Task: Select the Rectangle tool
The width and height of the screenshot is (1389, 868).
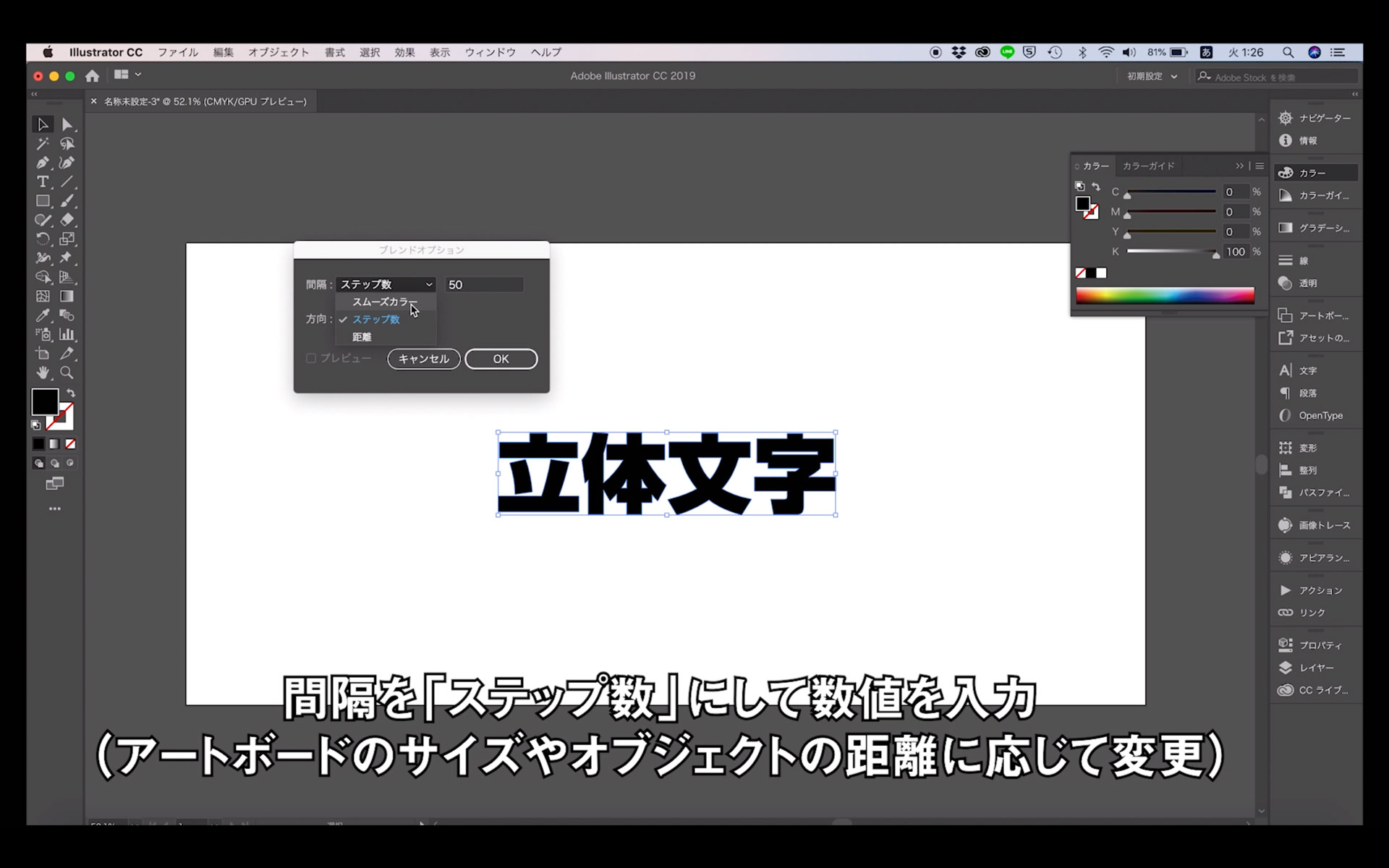Action: [43, 201]
